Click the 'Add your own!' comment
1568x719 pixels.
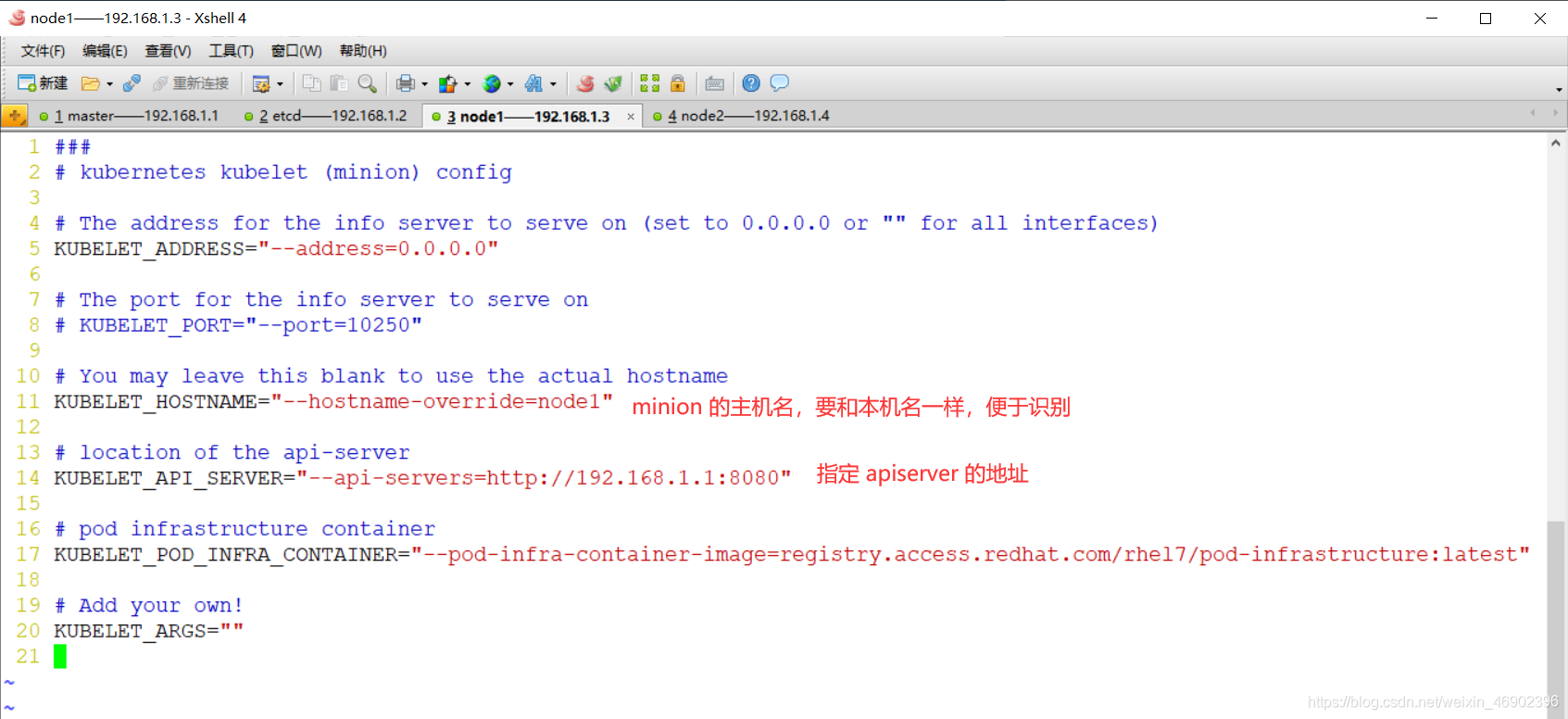[x=149, y=606]
